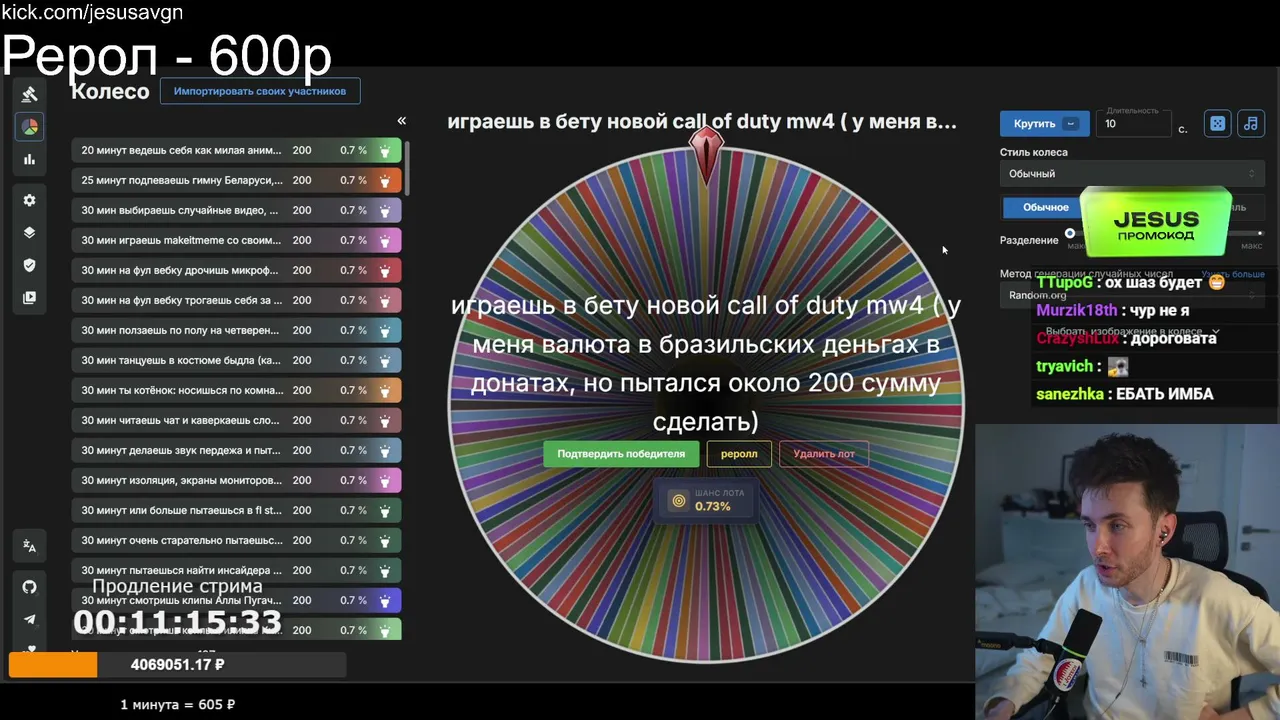Click the 0.7 % chance in 'makeitmeme' row
This screenshot has height=720, width=1280.
(353, 241)
